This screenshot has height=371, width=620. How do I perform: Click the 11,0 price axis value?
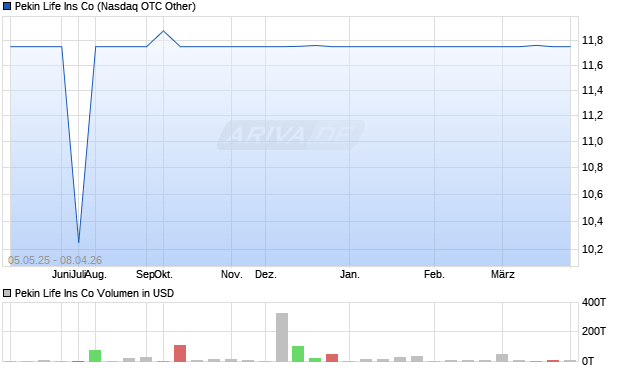coord(592,141)
